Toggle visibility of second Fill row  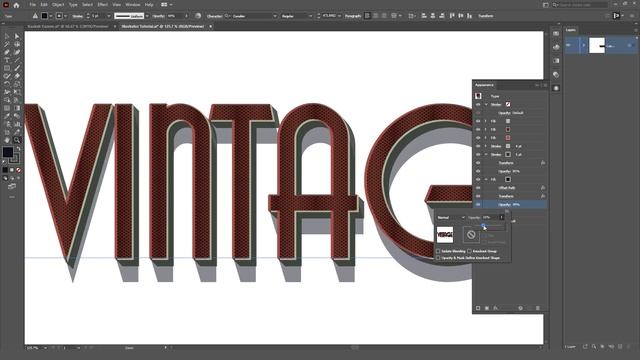(x=478, y=129)
